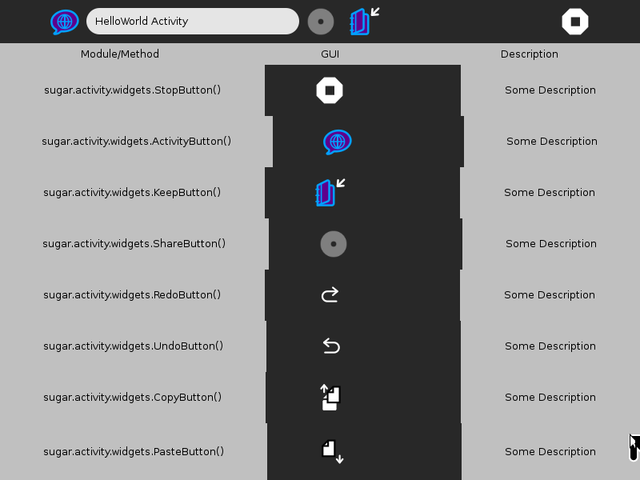Edit the HelloWorld Activity title field

(x=192, y=21)
